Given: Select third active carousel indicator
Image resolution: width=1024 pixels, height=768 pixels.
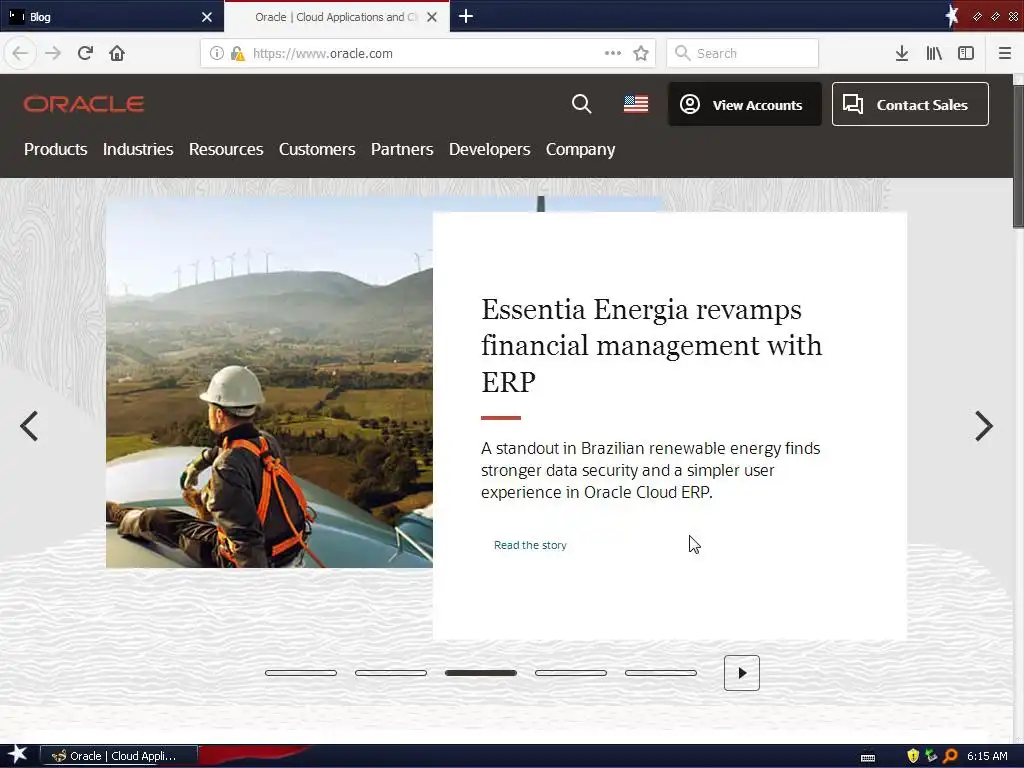Looking at the screenshot, I should tap(481, 673).
